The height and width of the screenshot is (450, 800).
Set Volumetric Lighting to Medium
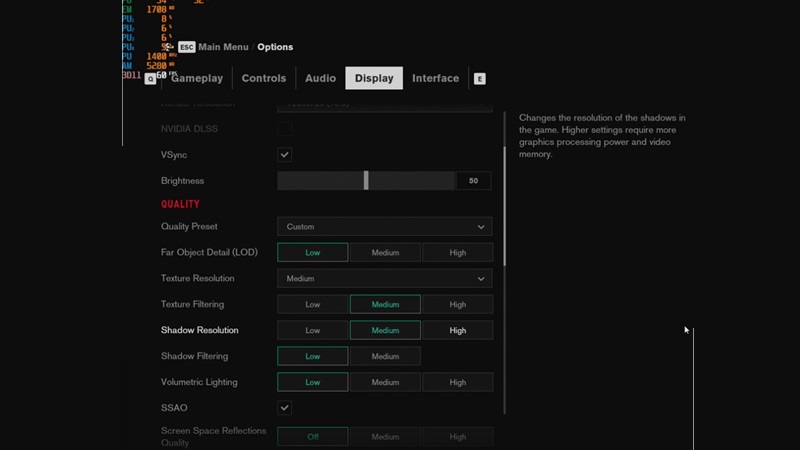385,382
